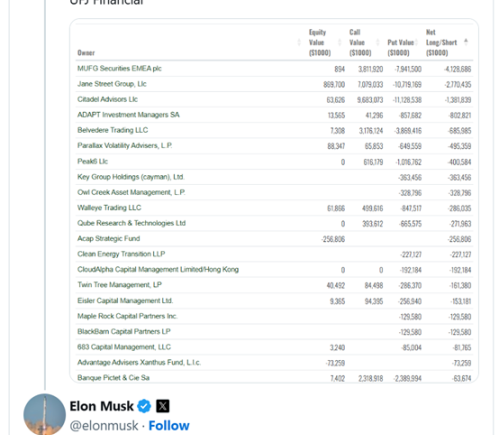Image resolution: width=499 pixels, height=435 pixels.
Task: Click the blue verified badge next to Elon Musk
Action: coord(144,406)
